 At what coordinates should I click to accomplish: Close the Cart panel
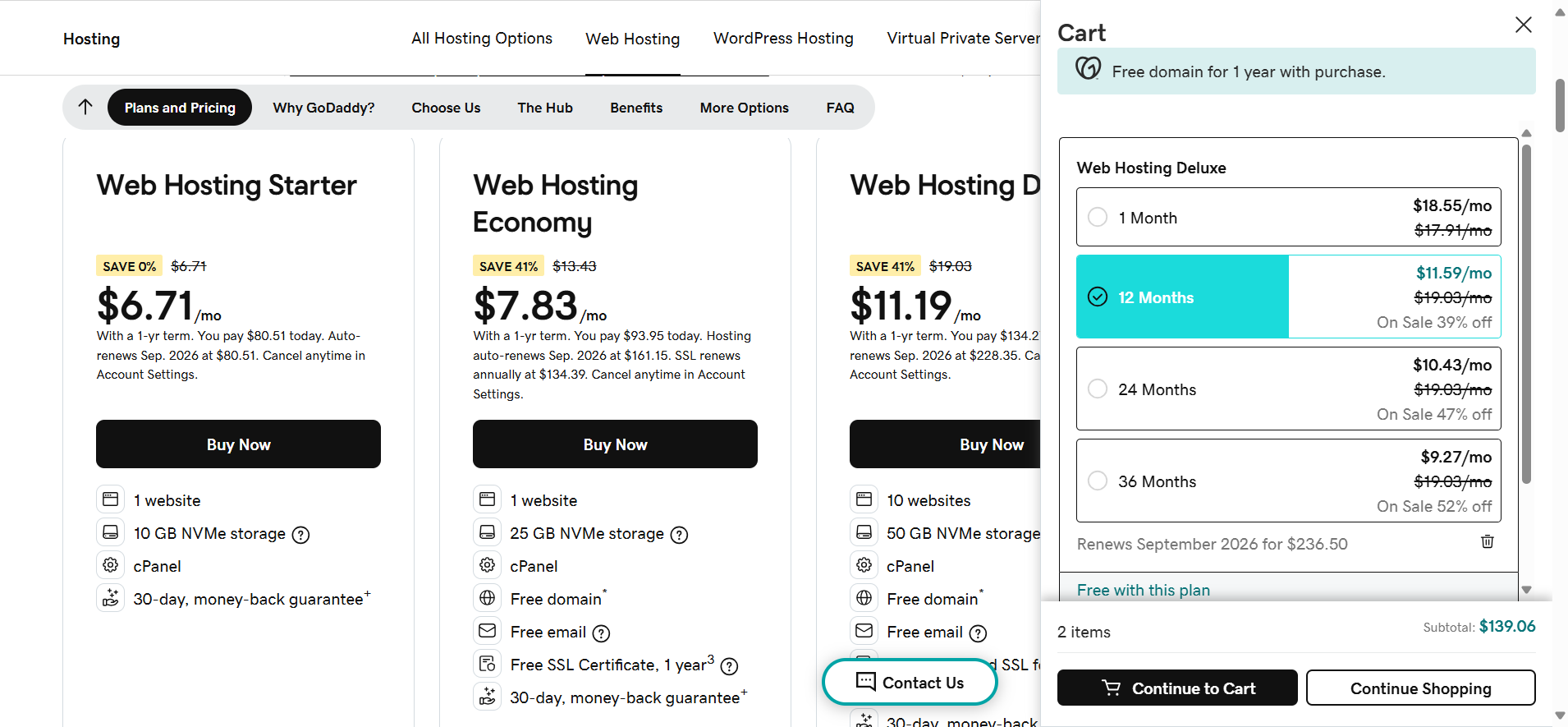[x=1523, y=25]
